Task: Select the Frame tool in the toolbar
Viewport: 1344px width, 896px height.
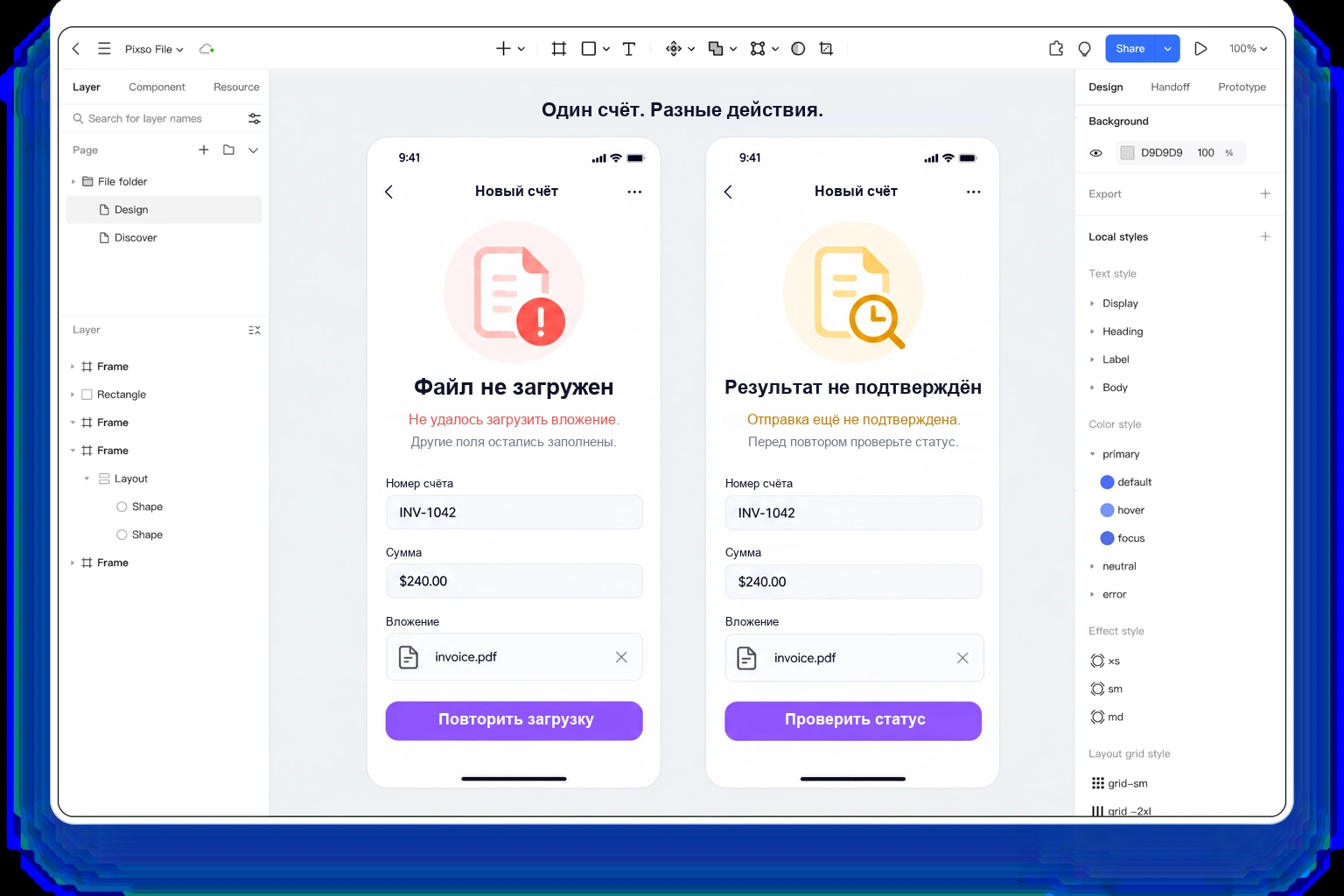Action: click(x=559, y=49)
